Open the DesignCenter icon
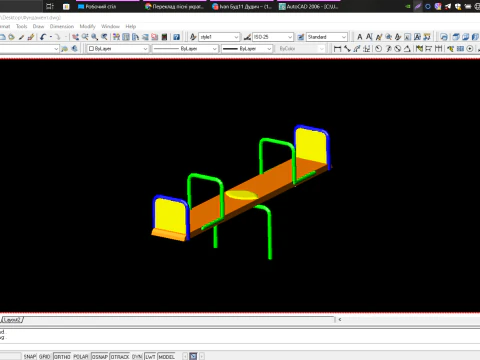The image size is (480, 360). click(x=126, y=37)
